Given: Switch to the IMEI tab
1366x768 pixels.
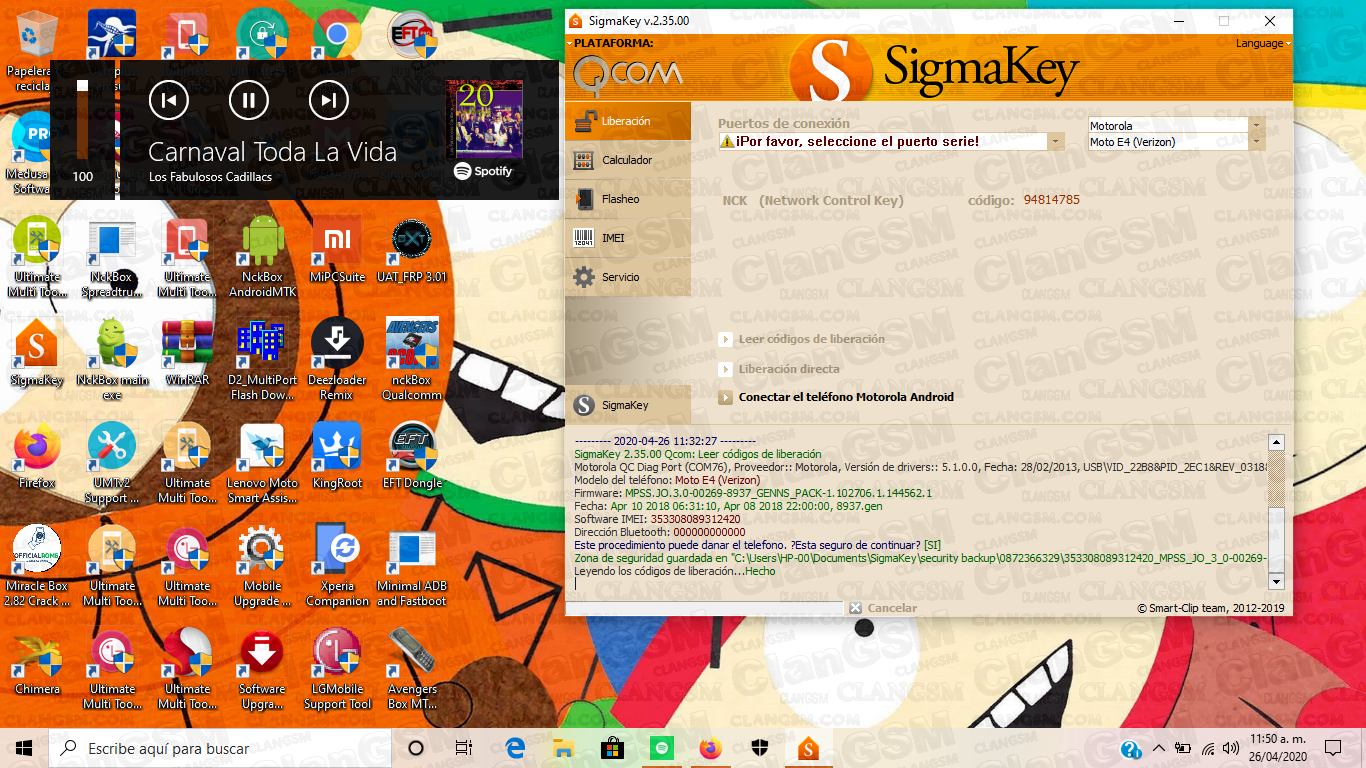Looking at the screenshot, I should click(x=627, y=238).
